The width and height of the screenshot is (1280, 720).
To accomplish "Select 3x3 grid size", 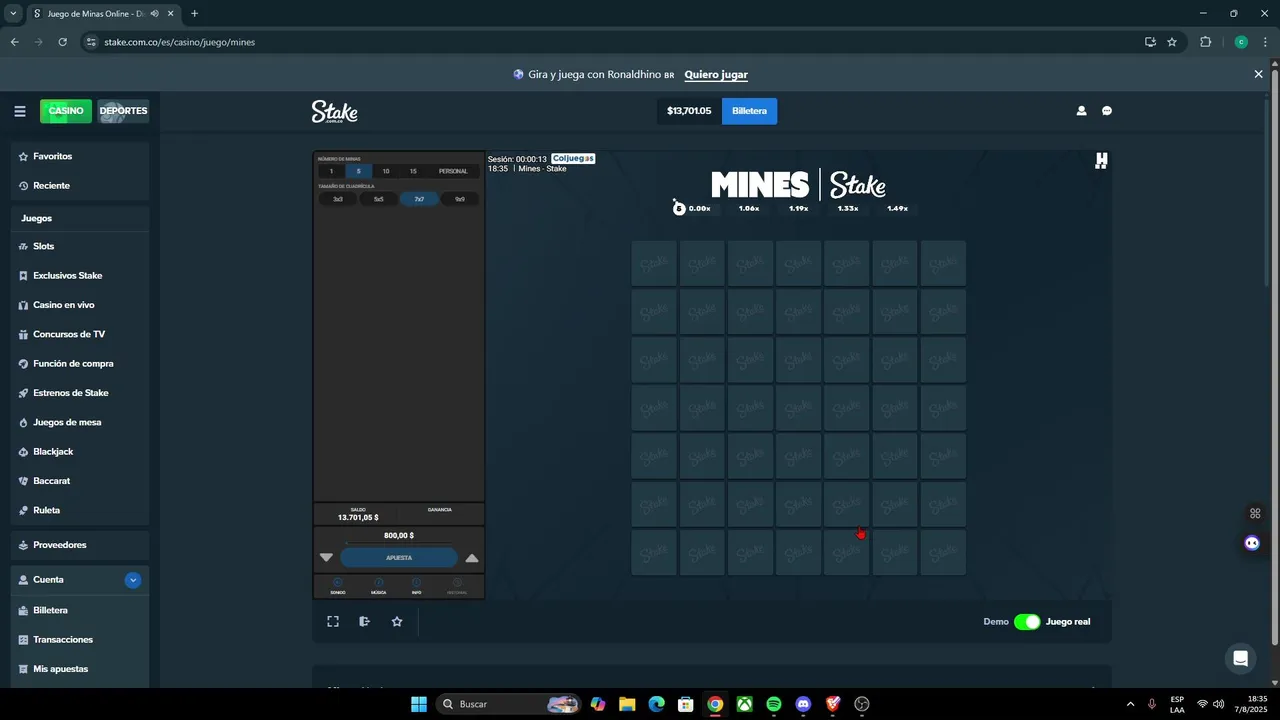I will [x=338, y=199].
